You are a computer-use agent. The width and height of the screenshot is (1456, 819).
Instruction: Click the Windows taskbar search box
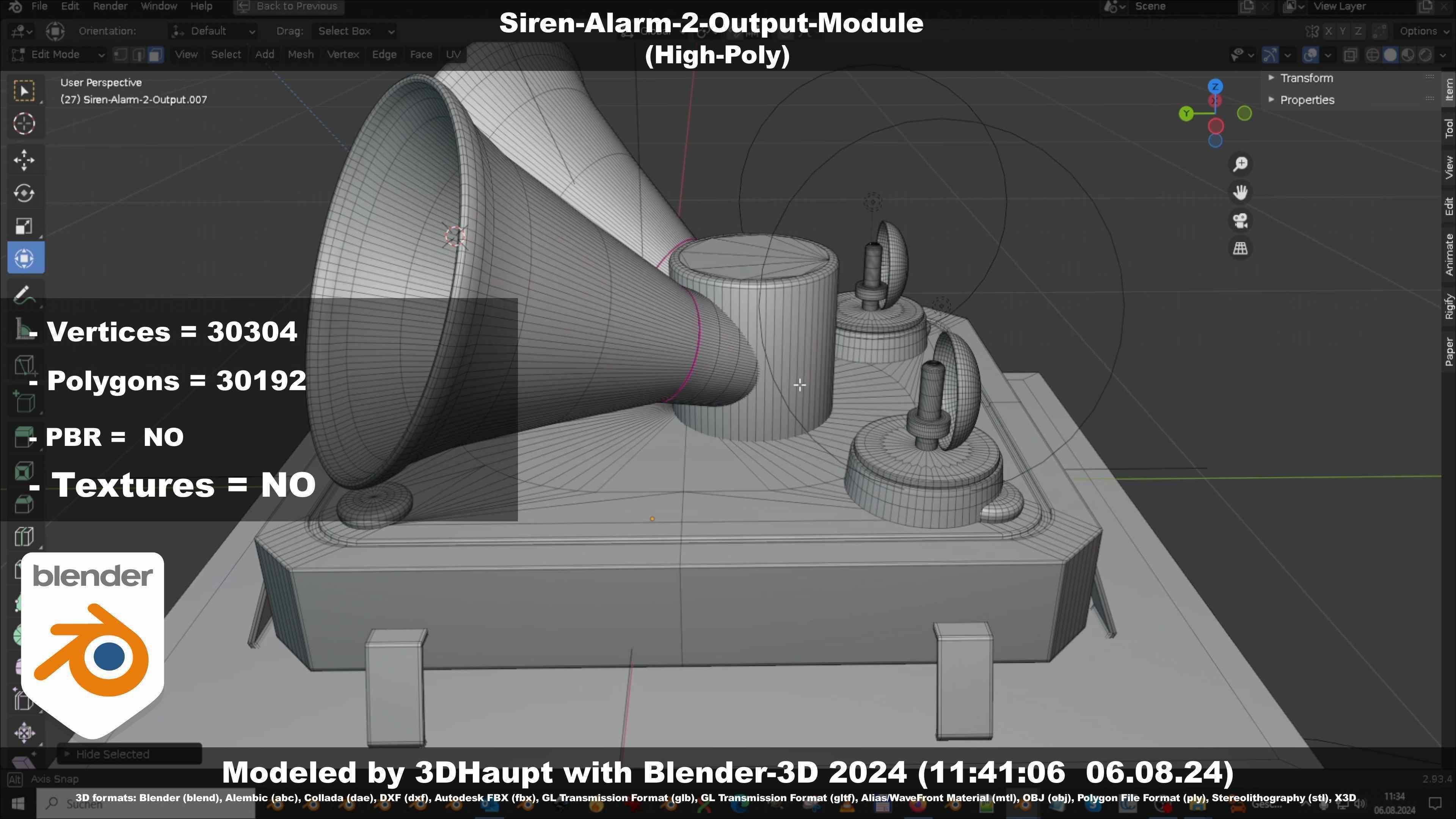coord(146,803)
